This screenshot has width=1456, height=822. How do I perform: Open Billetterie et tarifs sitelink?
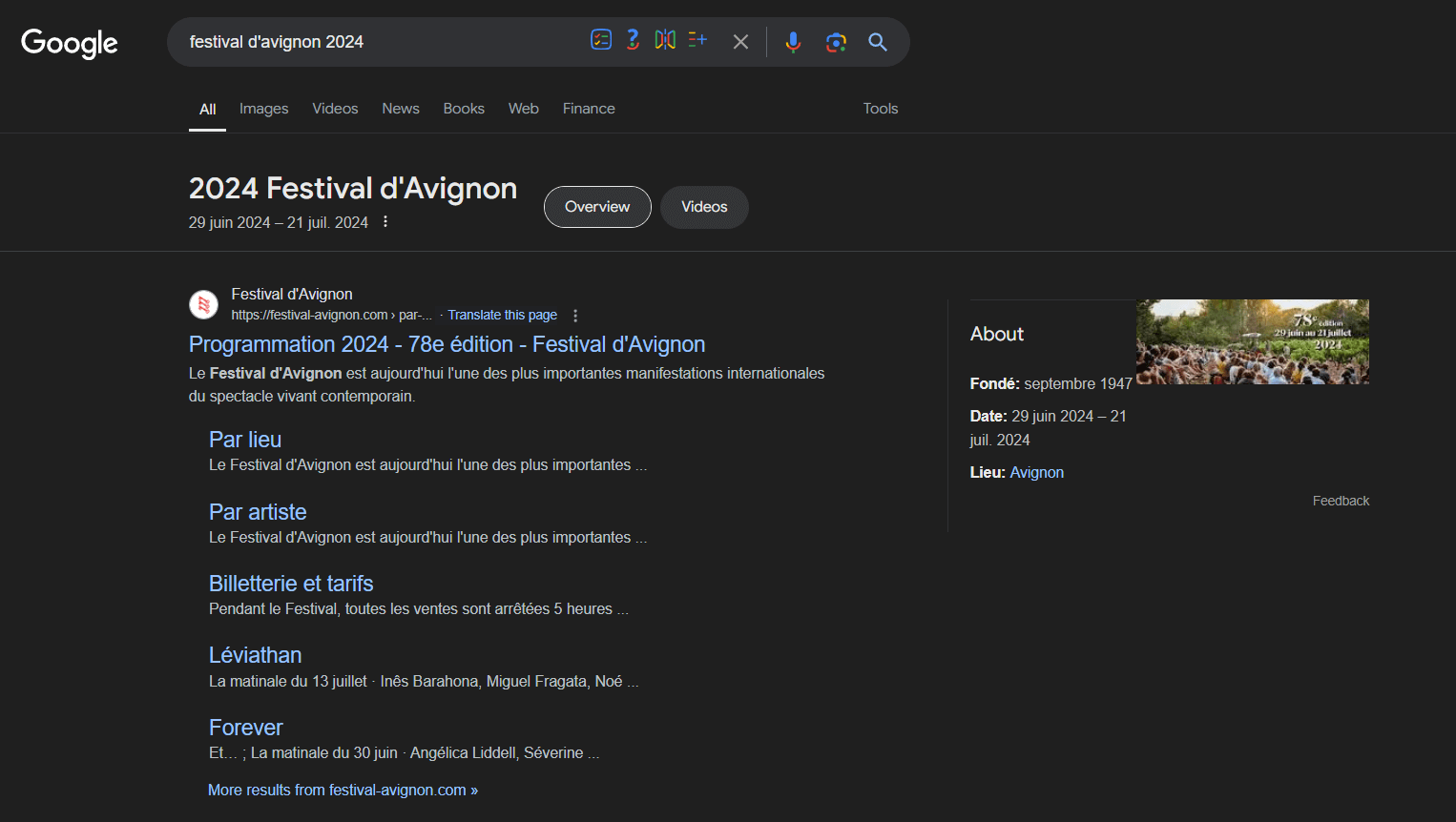[x=291, y=584]
